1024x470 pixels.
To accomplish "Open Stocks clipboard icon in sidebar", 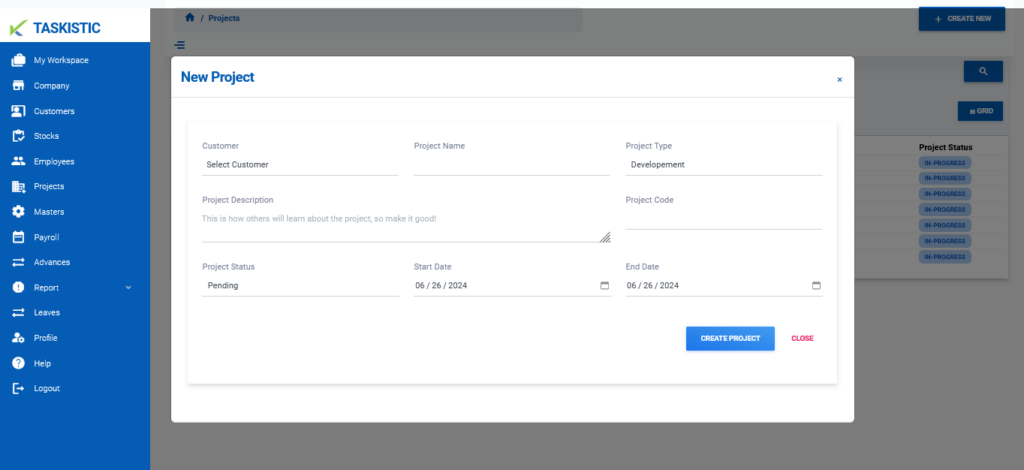I will pos(18,136).
